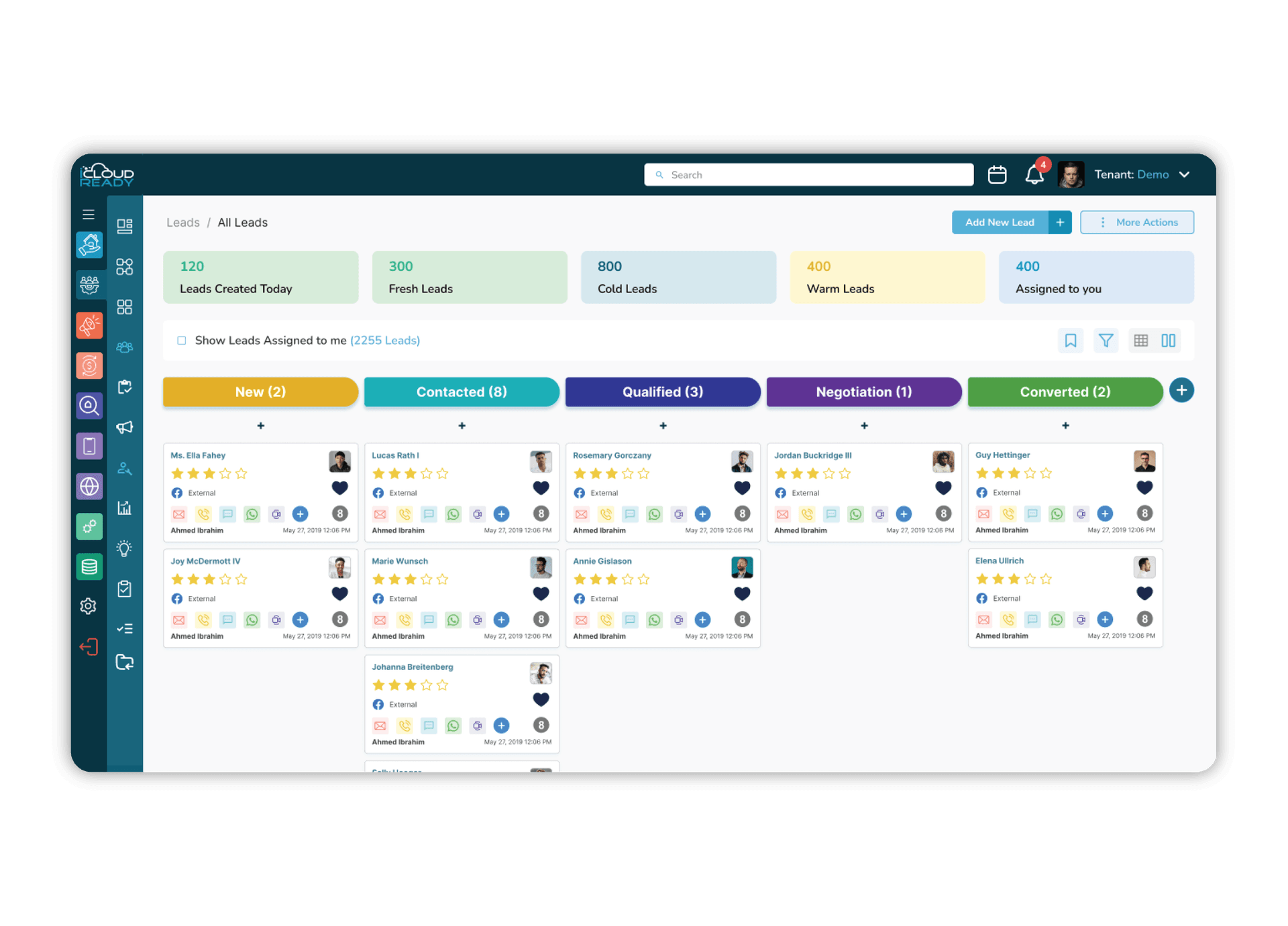The width and height of the screenshot is (1288, 926).
Task: Open the Add New Lead plus dropdown
Action: (1060, 222)
